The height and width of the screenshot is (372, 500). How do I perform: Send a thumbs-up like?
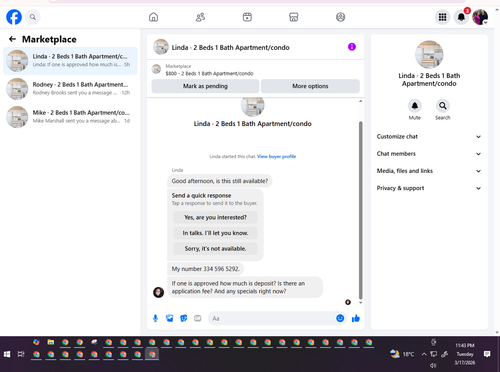tap(356, 318)
